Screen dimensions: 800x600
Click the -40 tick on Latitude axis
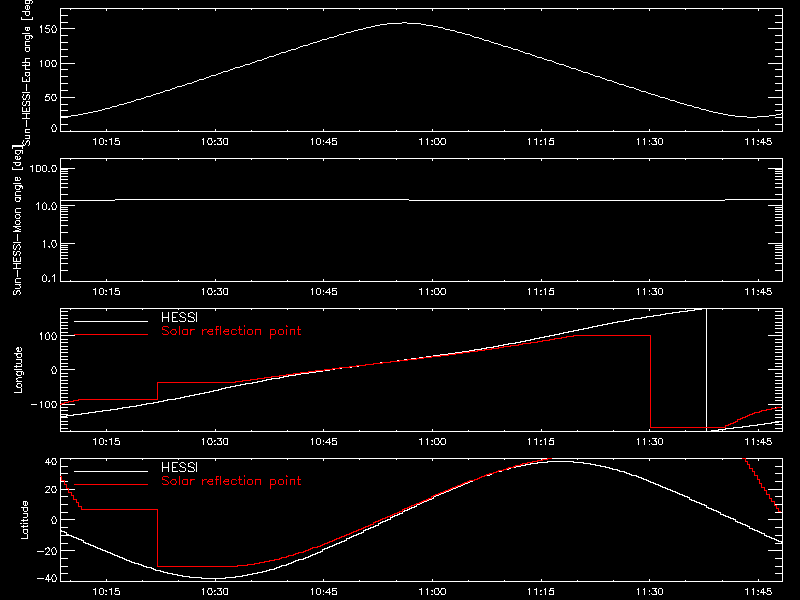(47, 578)
